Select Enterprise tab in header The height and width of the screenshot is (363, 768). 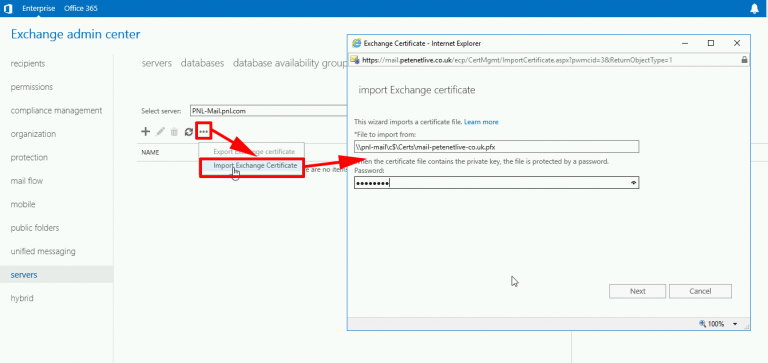click(39, 8)
